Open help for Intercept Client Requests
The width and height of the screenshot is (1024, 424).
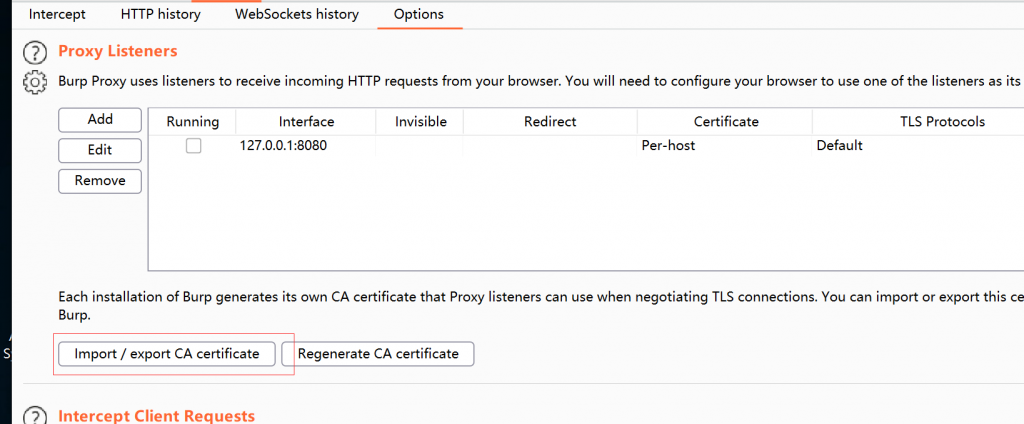point(35,416)
